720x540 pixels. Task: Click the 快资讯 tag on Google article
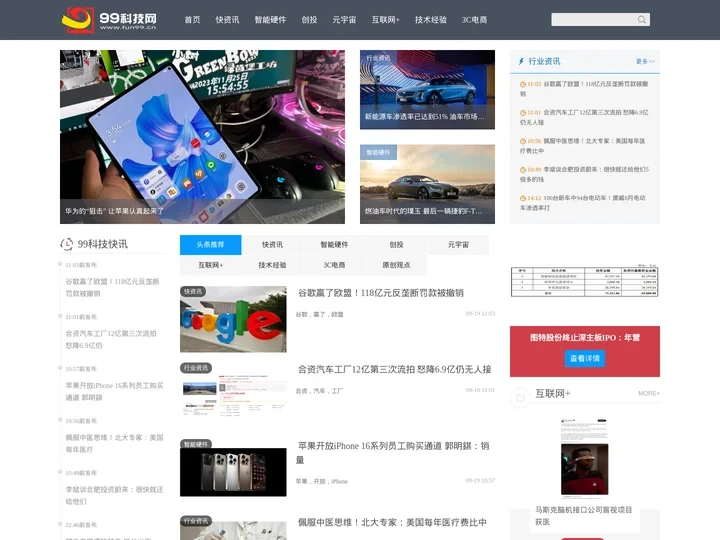pyautogui.click(x=193, y=292)
